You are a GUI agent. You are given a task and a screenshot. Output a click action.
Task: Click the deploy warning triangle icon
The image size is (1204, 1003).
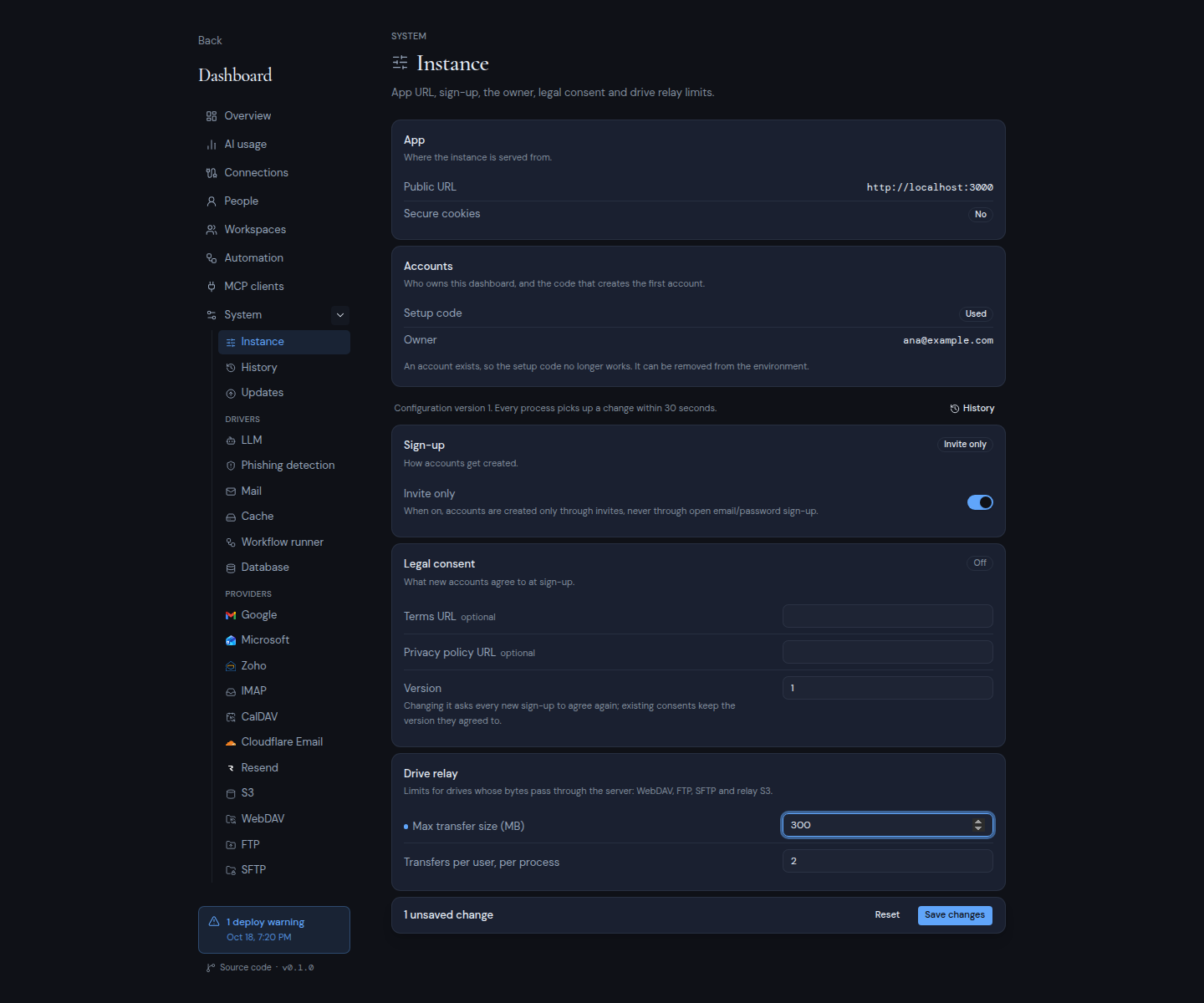(x=214, y=921)
